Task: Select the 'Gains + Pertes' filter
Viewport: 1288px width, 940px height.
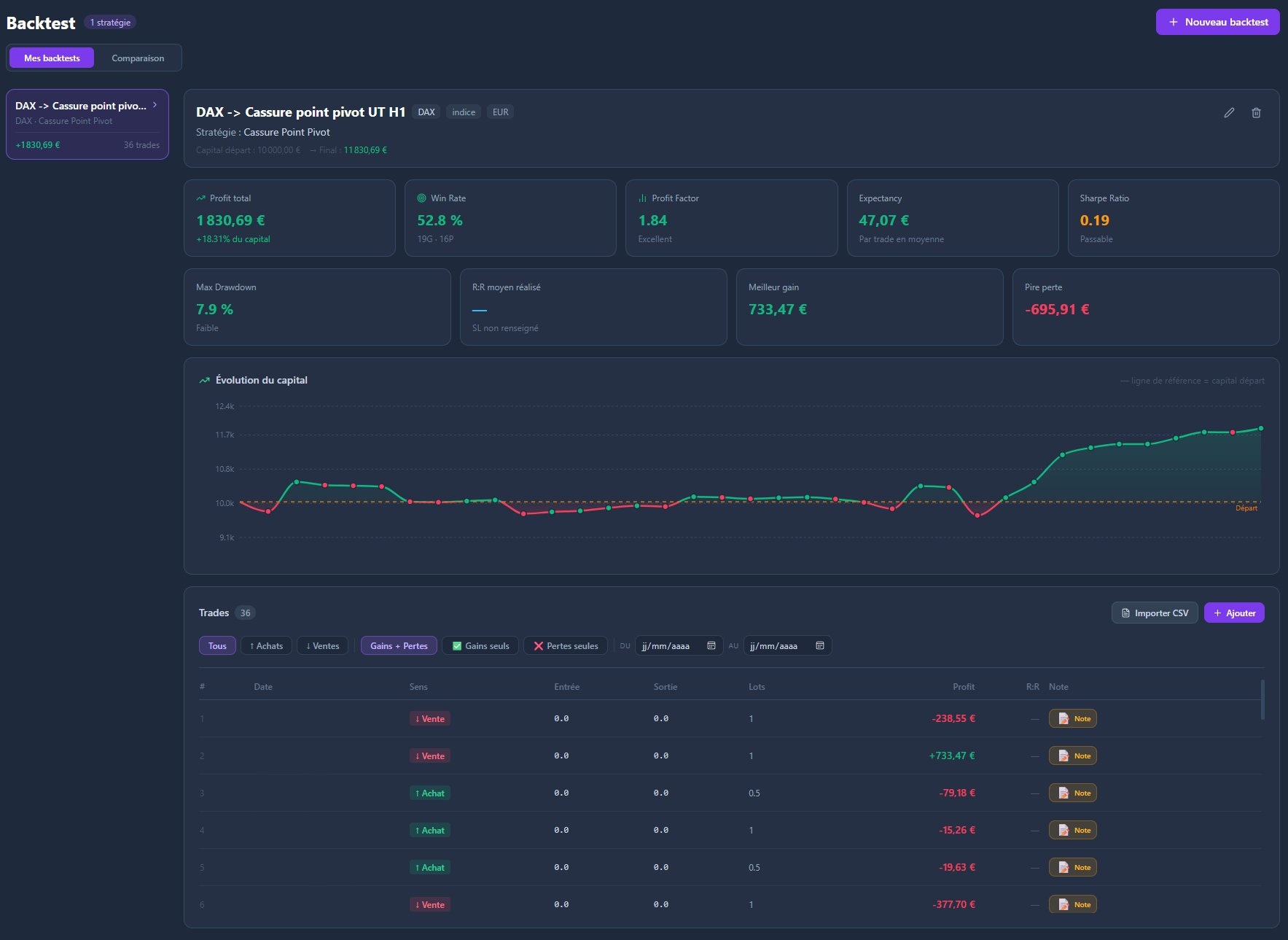Action: [399, 645]
